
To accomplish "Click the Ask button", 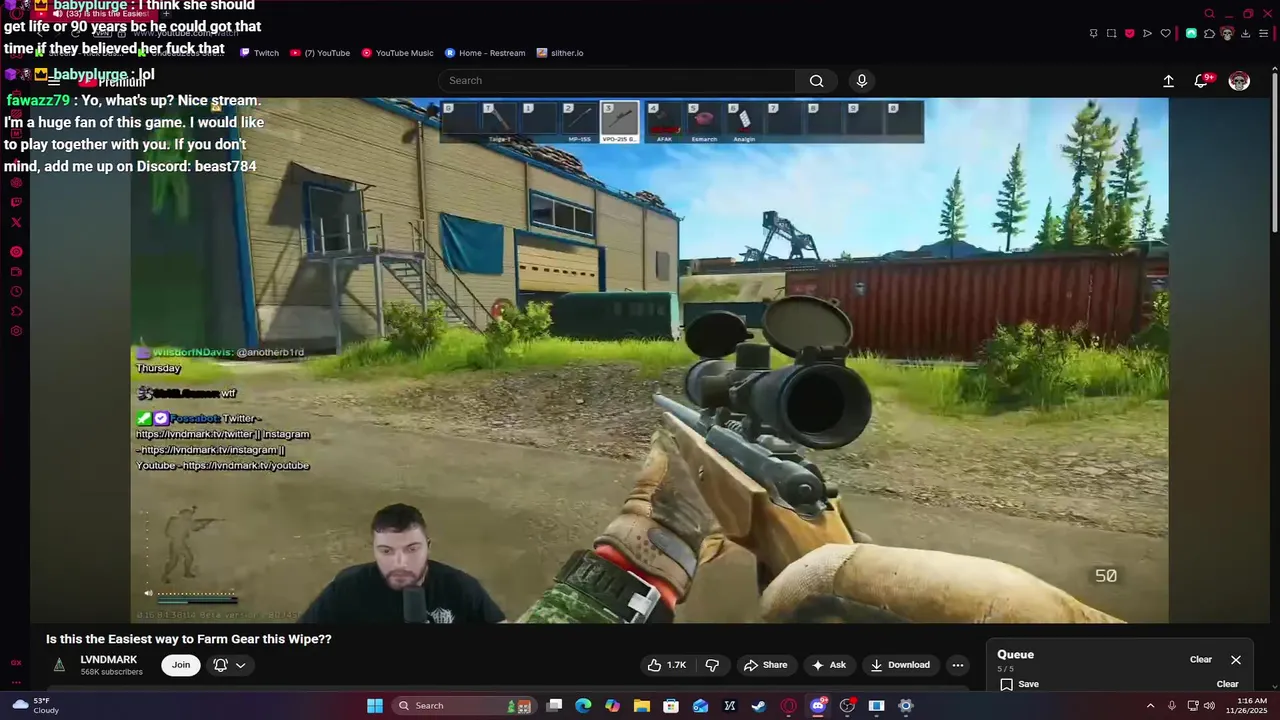I will click(x=829, y=665).
